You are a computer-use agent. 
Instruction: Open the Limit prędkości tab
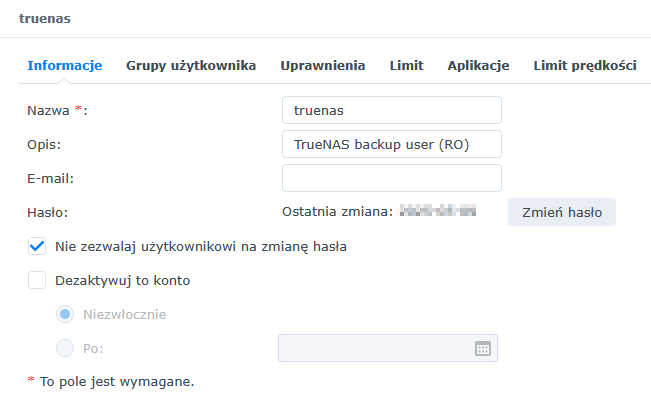pyautogui.click(x=585, y=66)
